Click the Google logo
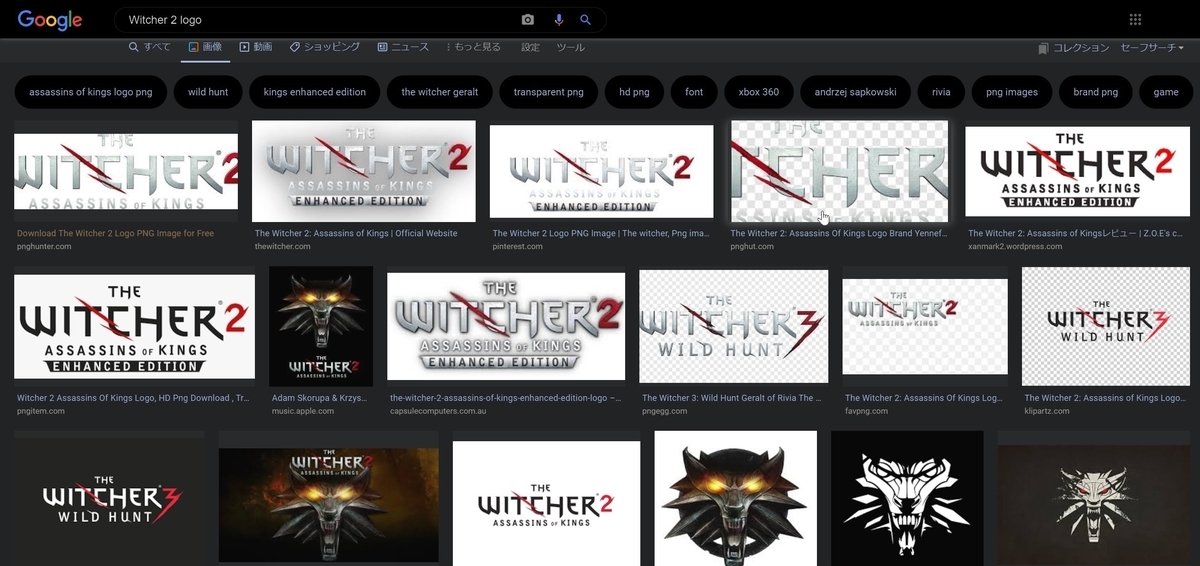1200x566 pixels. (x=50, y=19)
